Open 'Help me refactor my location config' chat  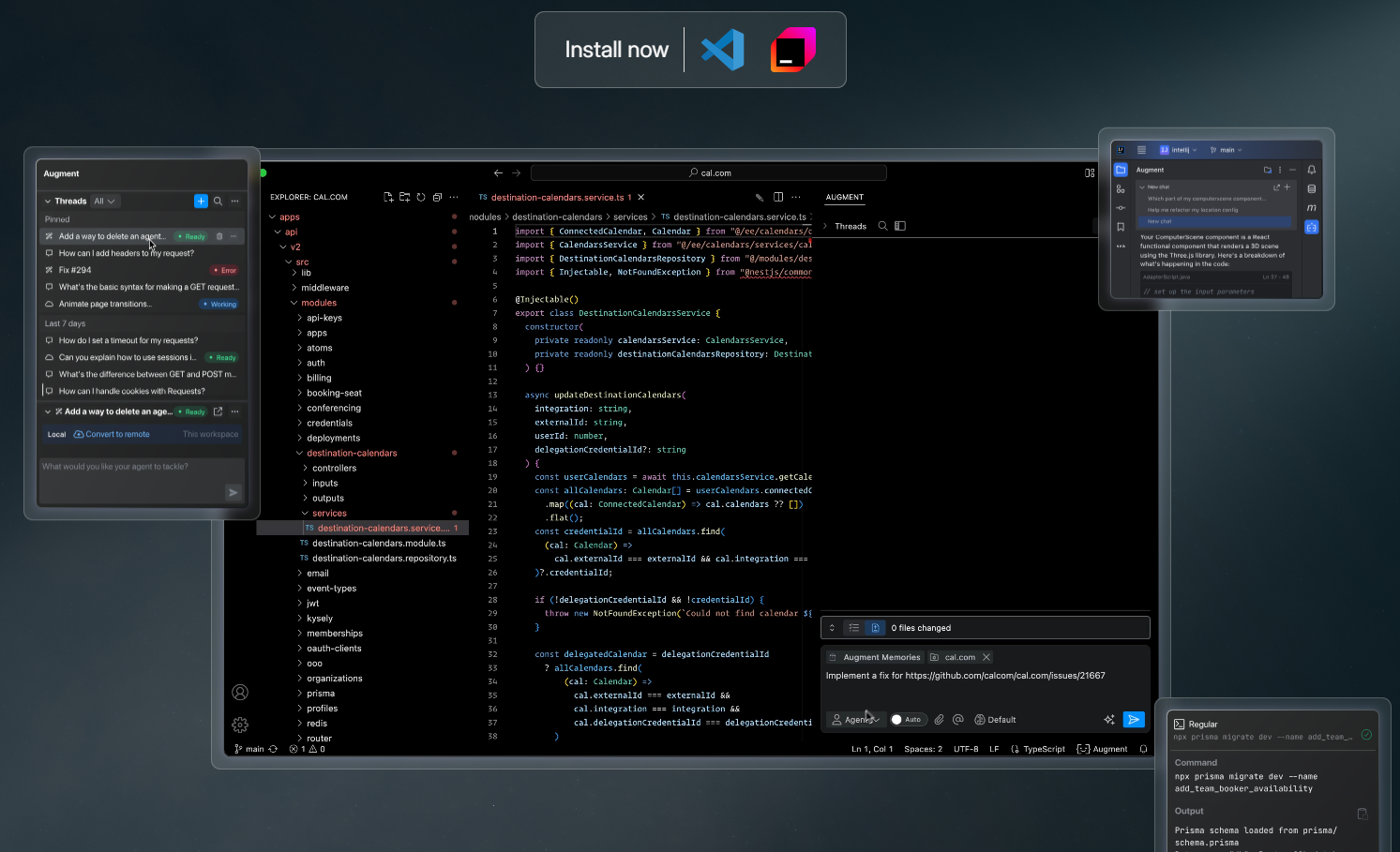pyautogui.click(x=1193, y=210)
